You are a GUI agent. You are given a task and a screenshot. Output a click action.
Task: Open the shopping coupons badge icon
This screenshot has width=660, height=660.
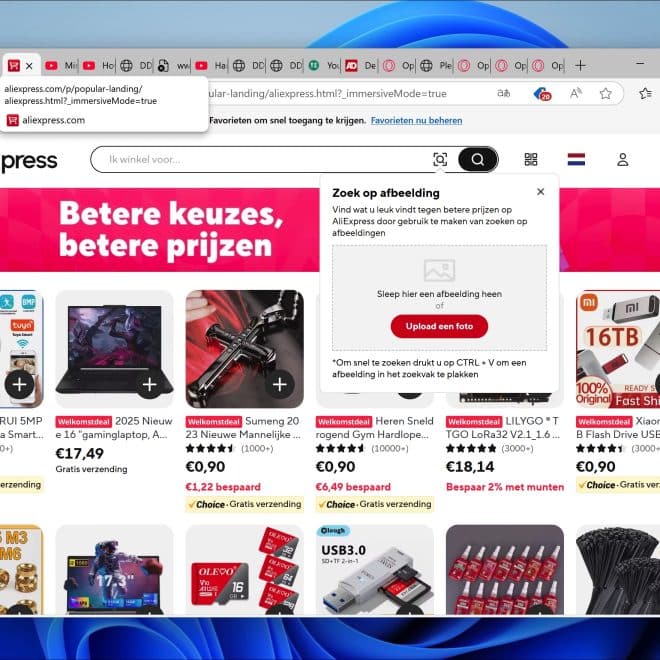click(x=542, y=94)
